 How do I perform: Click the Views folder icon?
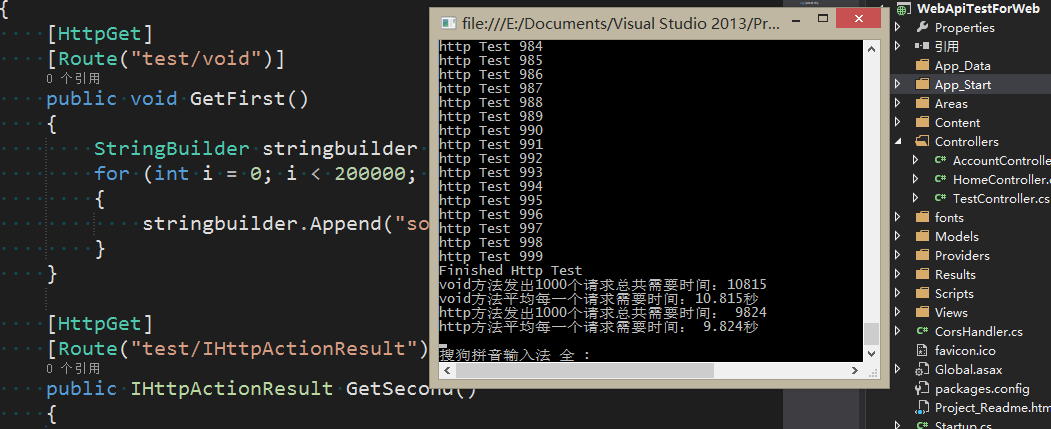pos(922,312)
